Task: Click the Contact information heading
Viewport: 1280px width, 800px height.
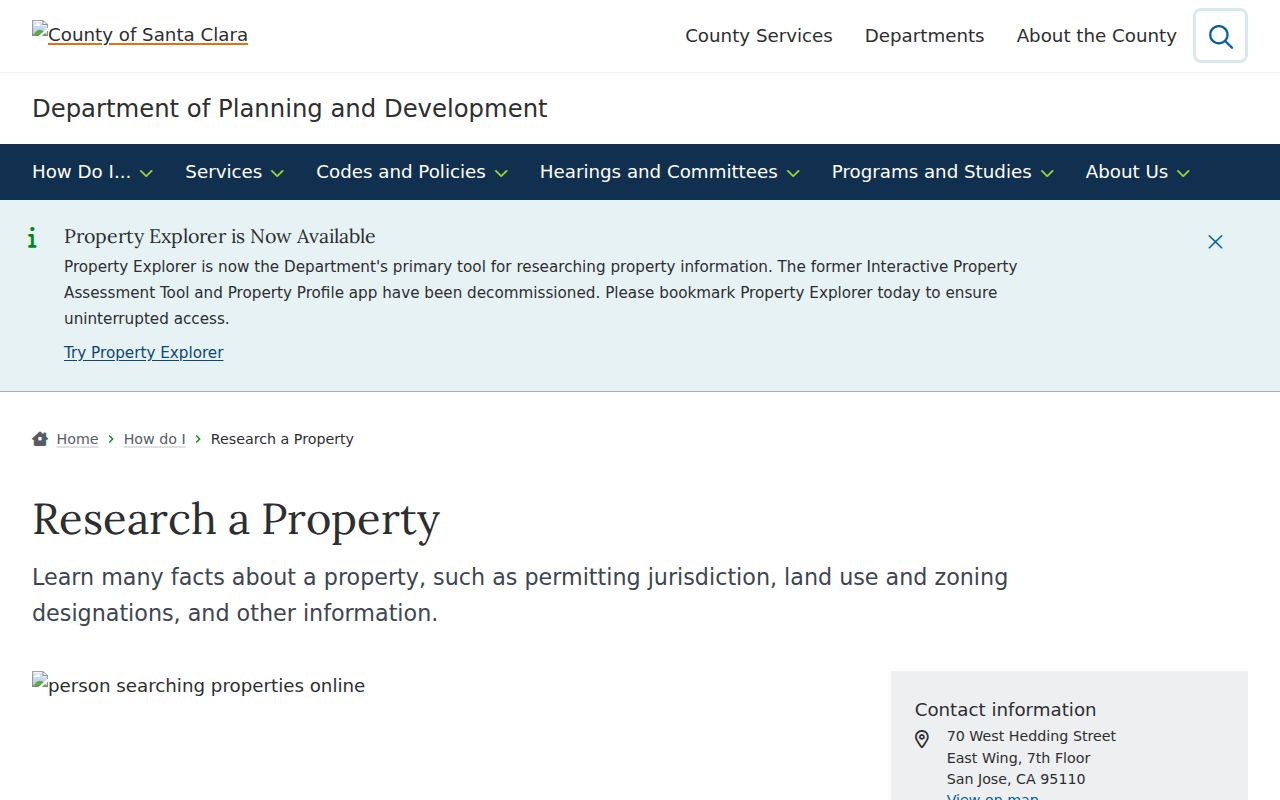Action: 1005,709
